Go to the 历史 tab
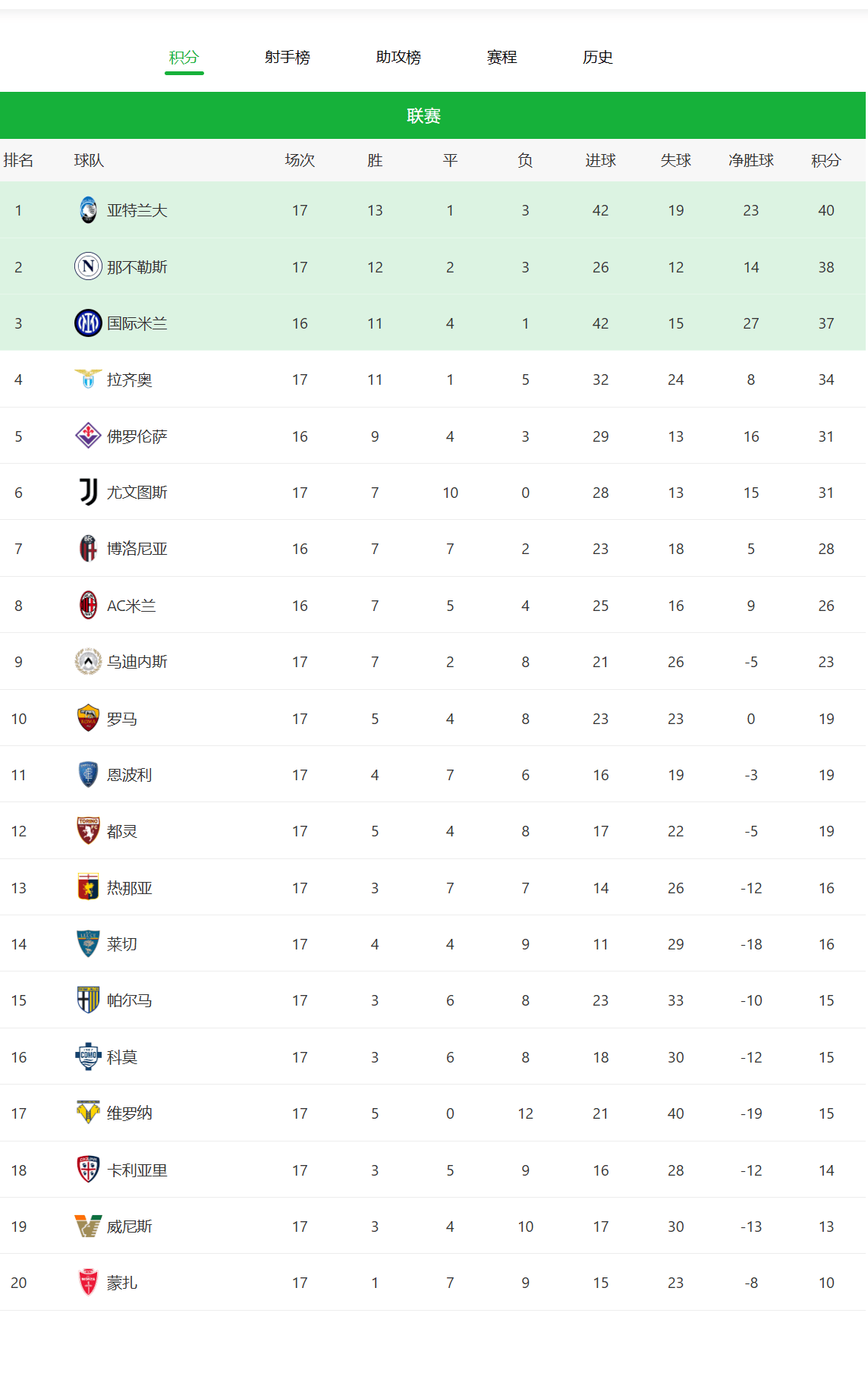868x1395 pixels. pyautogui.click(x=598, y=57)
